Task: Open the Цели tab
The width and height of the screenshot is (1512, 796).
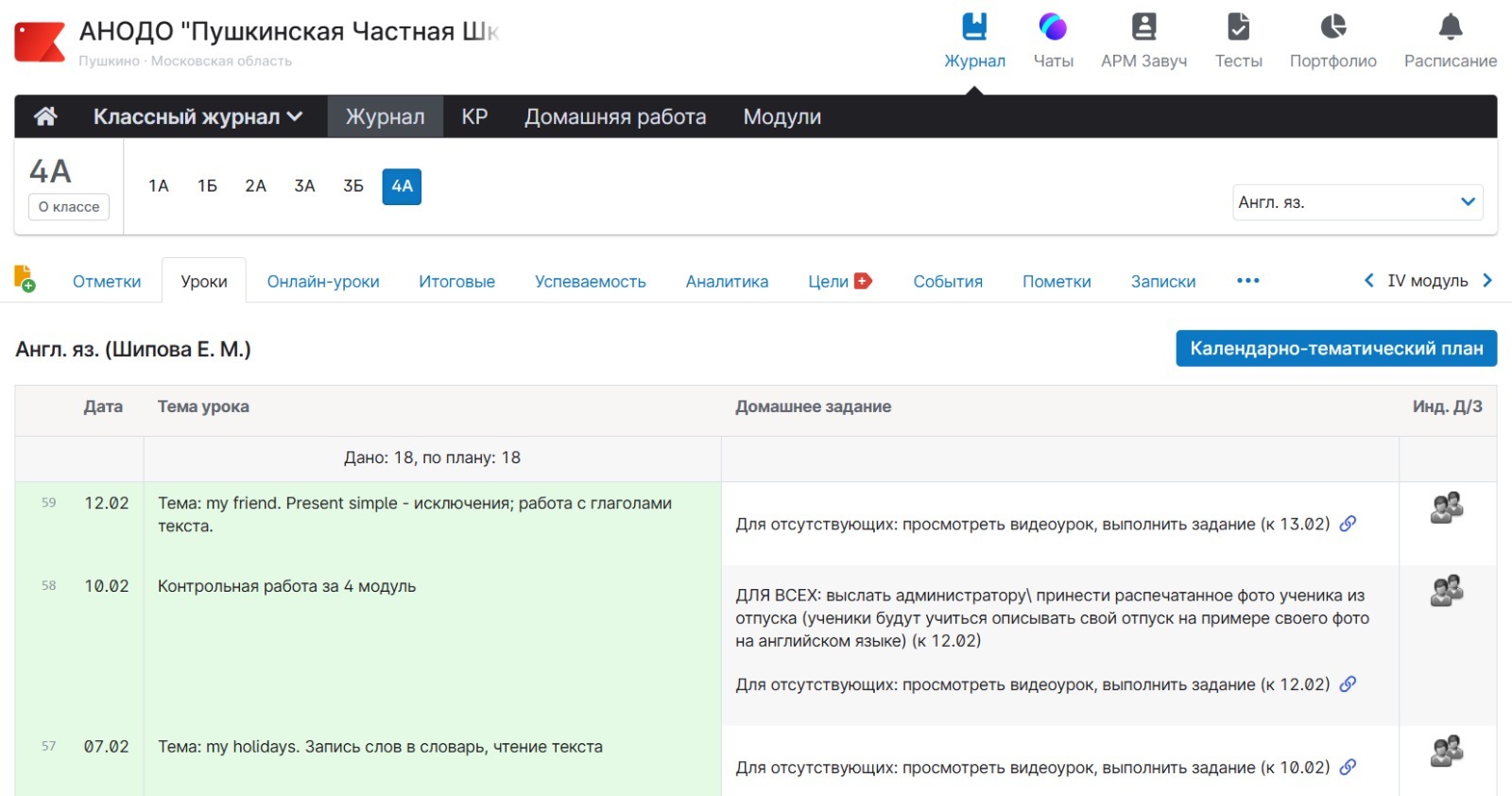Action: 828,282
